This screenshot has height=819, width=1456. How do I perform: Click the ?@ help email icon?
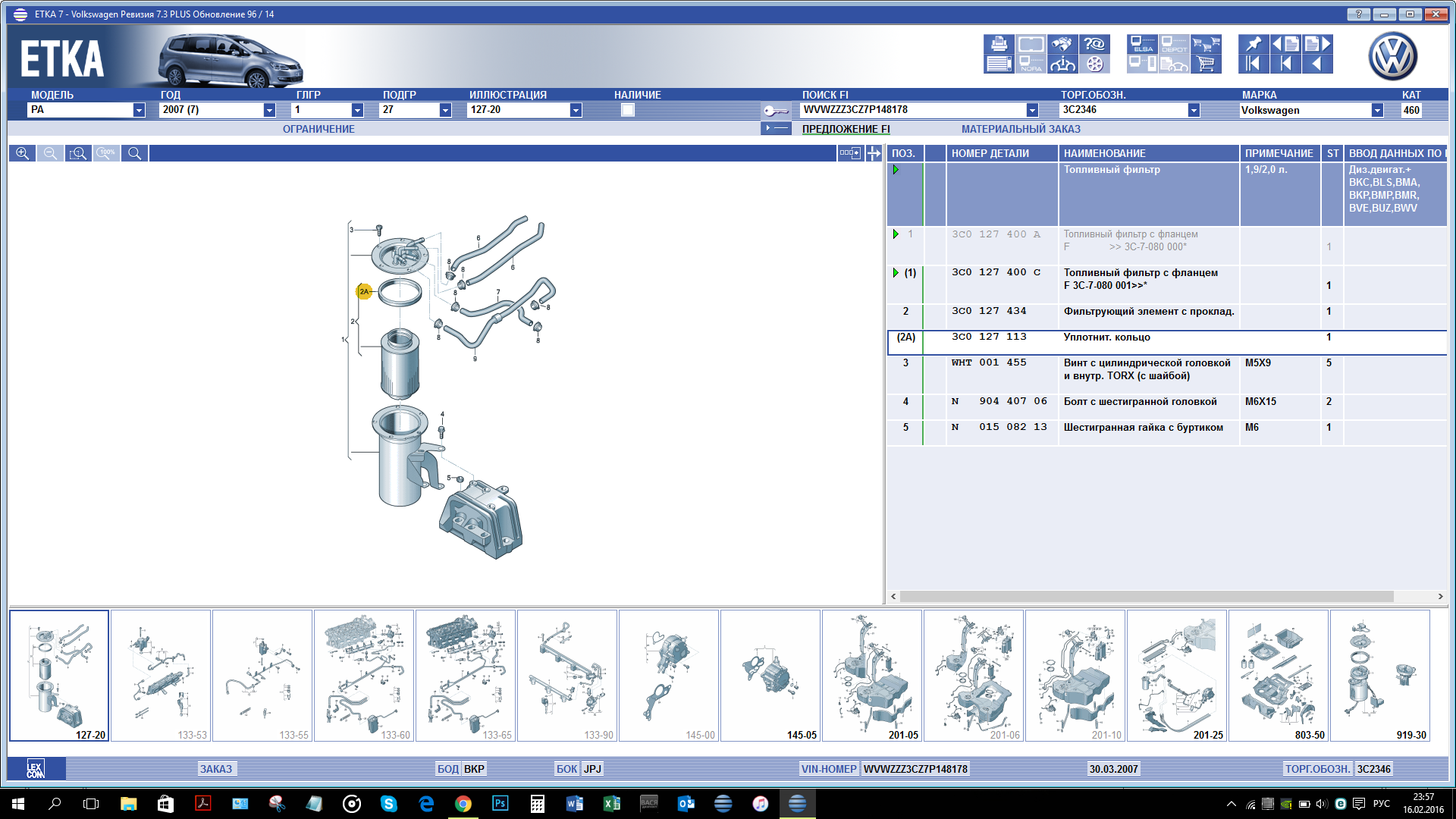tap(1094, 45)
